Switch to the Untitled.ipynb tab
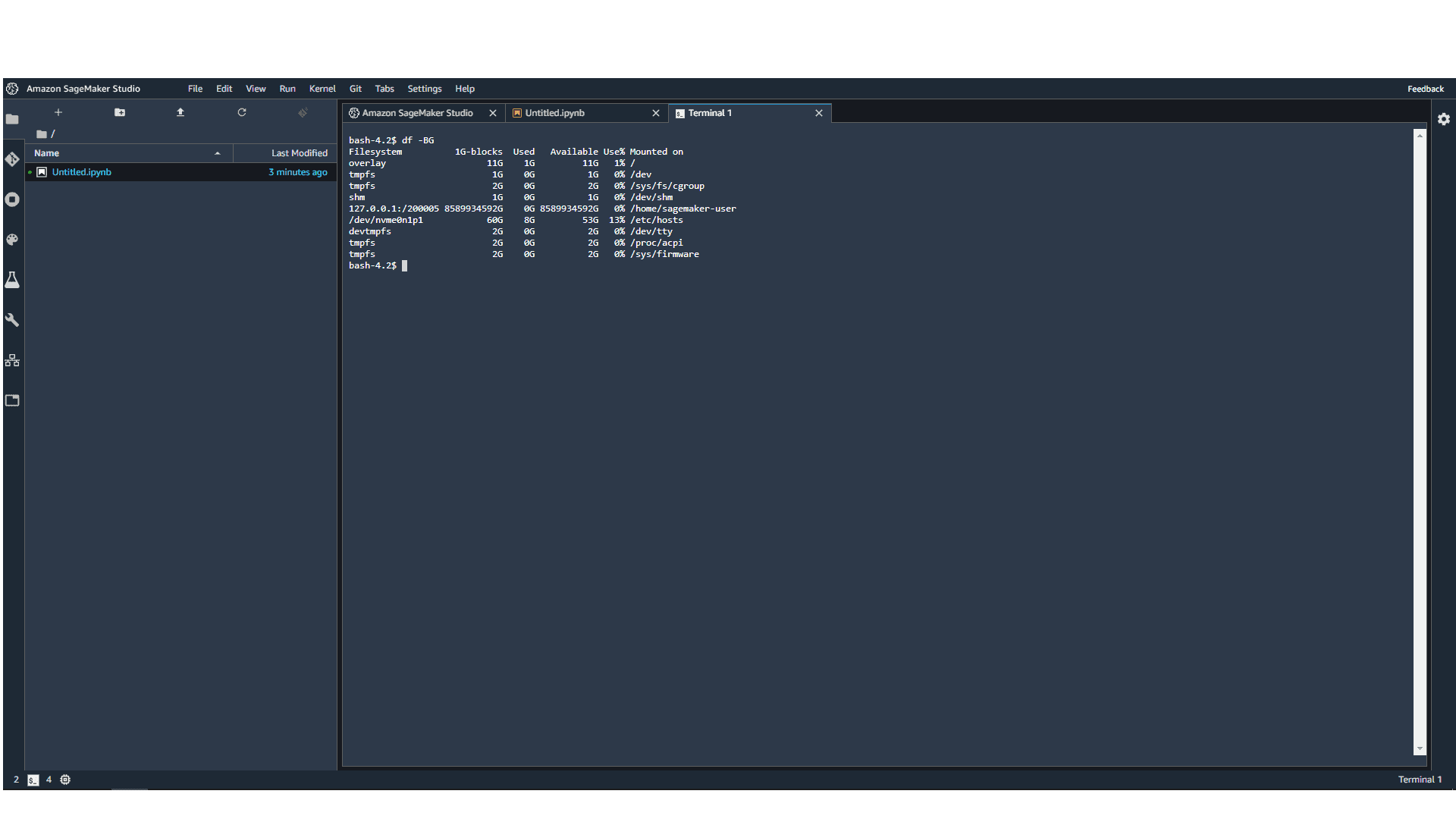Image resolution: width=1456 pixels, height=819 pixels. (554, 112)
